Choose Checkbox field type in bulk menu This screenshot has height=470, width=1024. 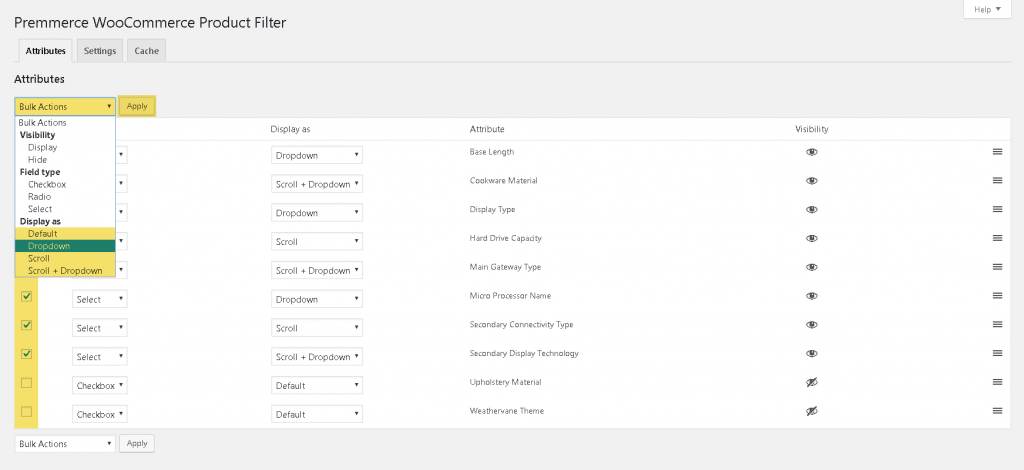click(65, 185)
